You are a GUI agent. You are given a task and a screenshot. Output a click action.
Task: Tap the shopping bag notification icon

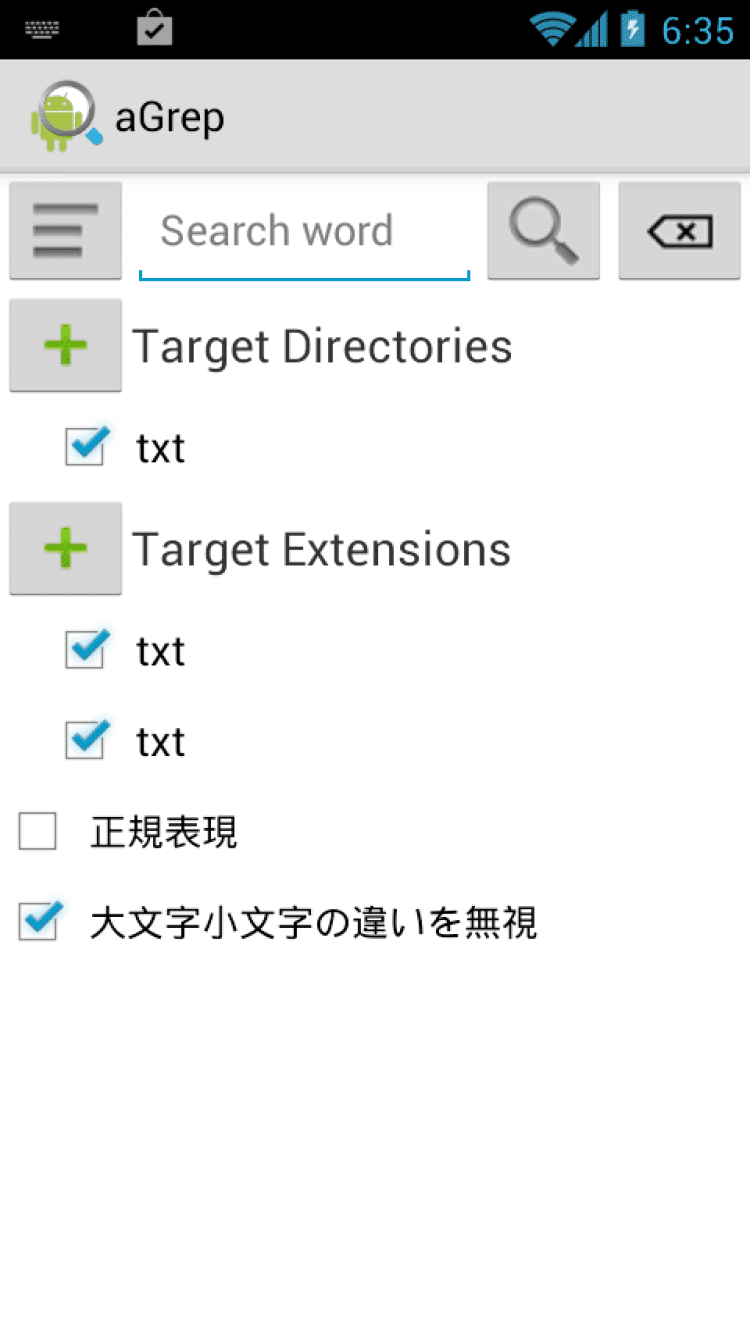pos(154,28)
